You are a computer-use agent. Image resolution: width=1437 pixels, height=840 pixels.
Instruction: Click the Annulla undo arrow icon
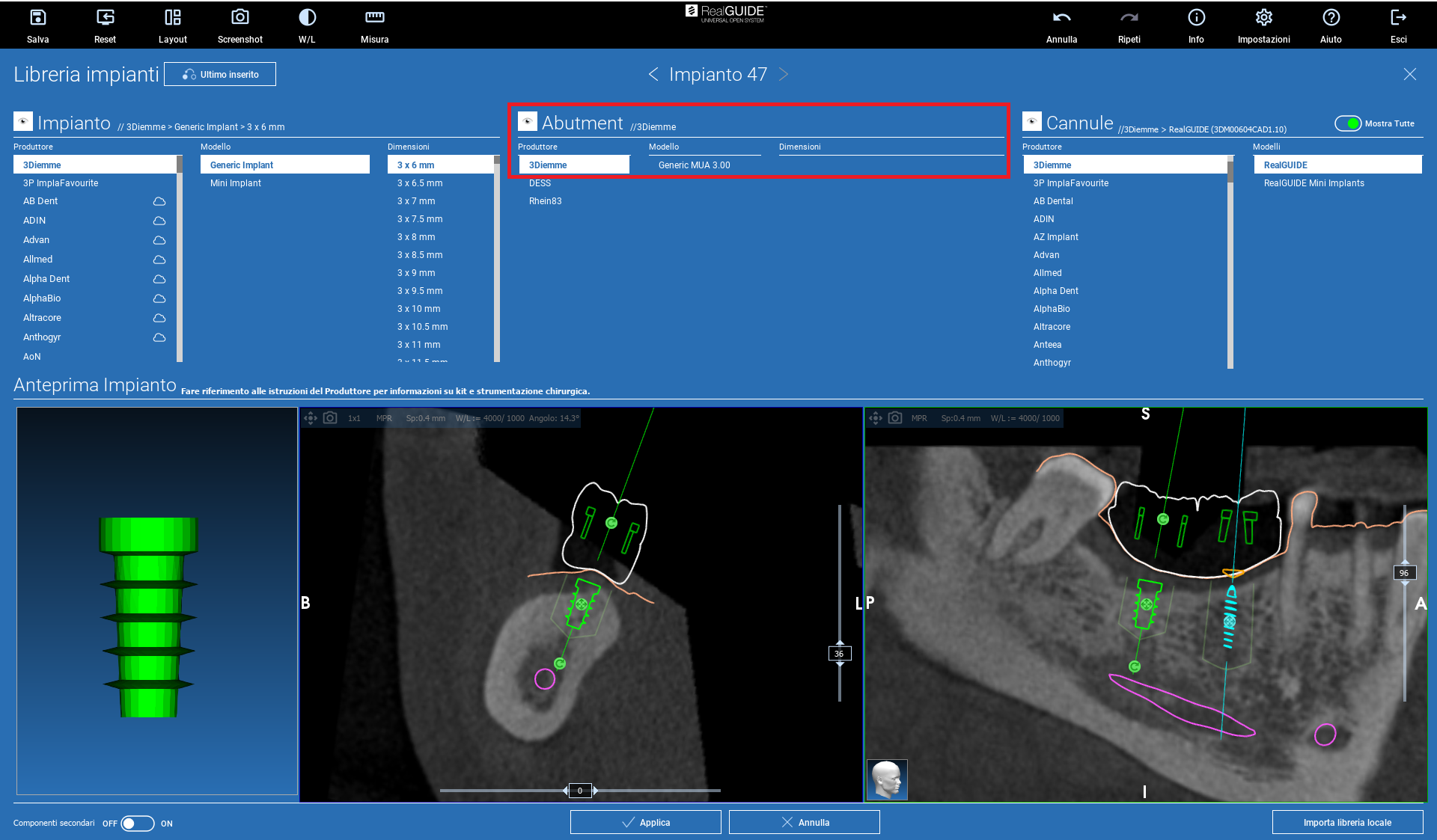[1061, 18]
